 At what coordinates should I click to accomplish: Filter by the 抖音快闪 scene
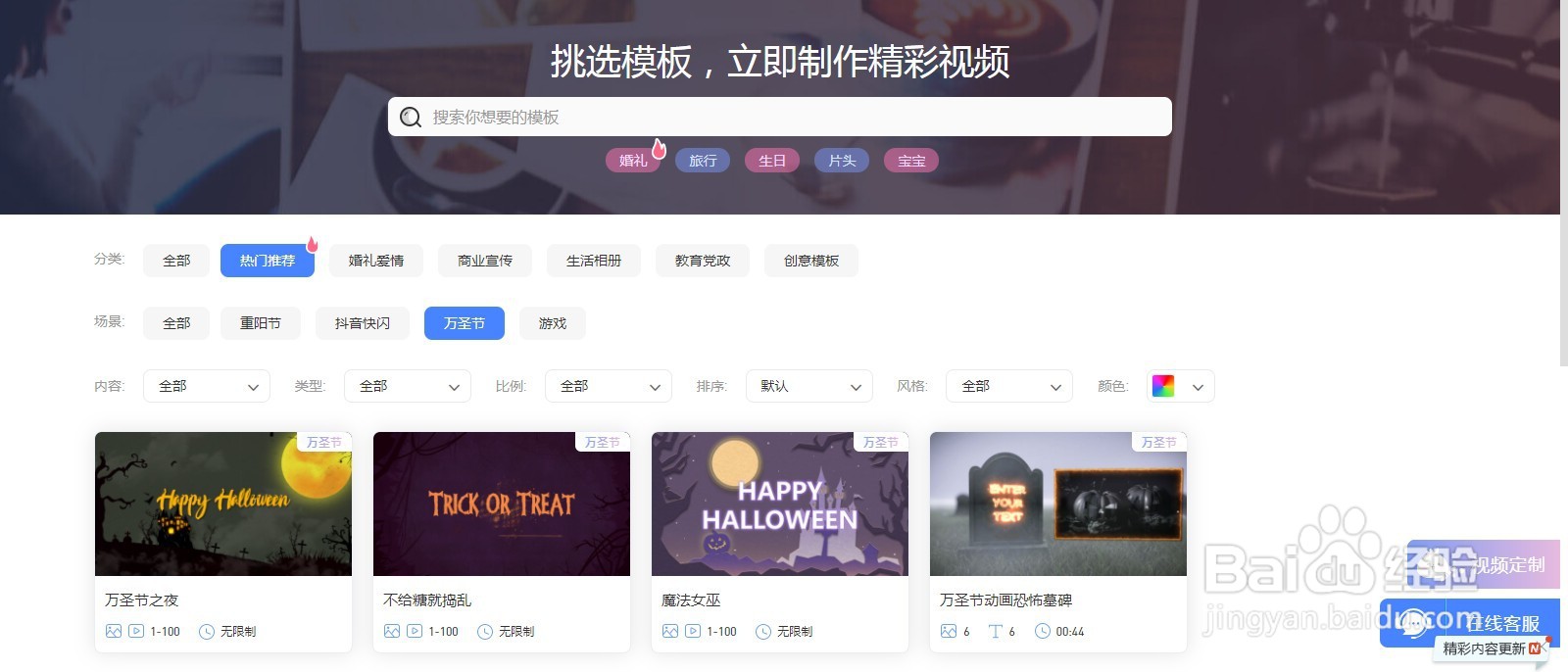tap(363, 323)
